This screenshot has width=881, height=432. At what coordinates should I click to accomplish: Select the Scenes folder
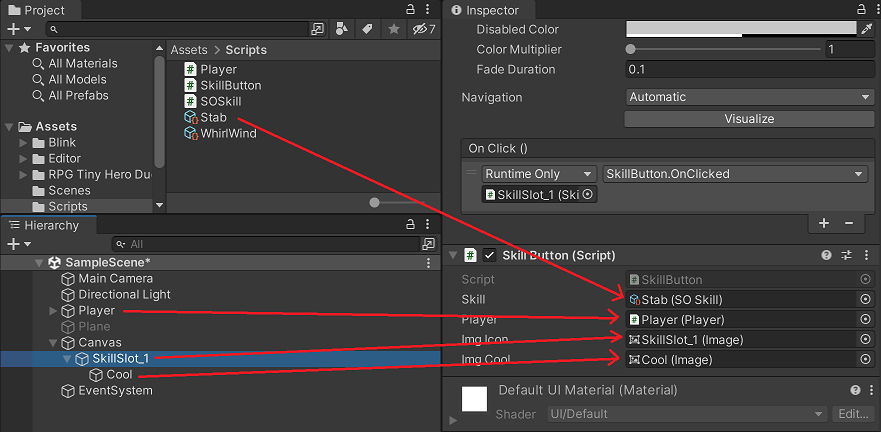[x=69, y=190]
